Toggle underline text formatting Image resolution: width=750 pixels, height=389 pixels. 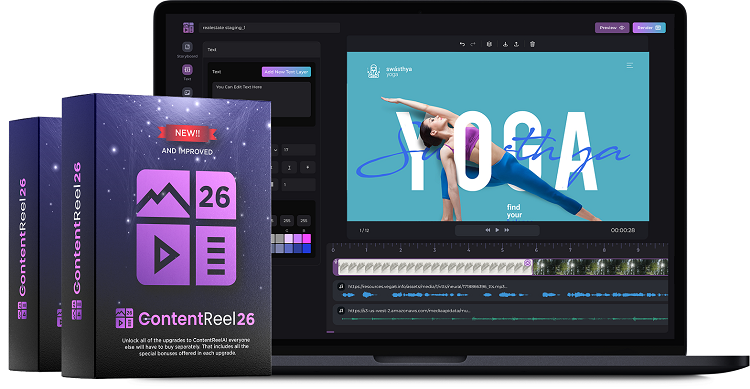pos(289,167)
